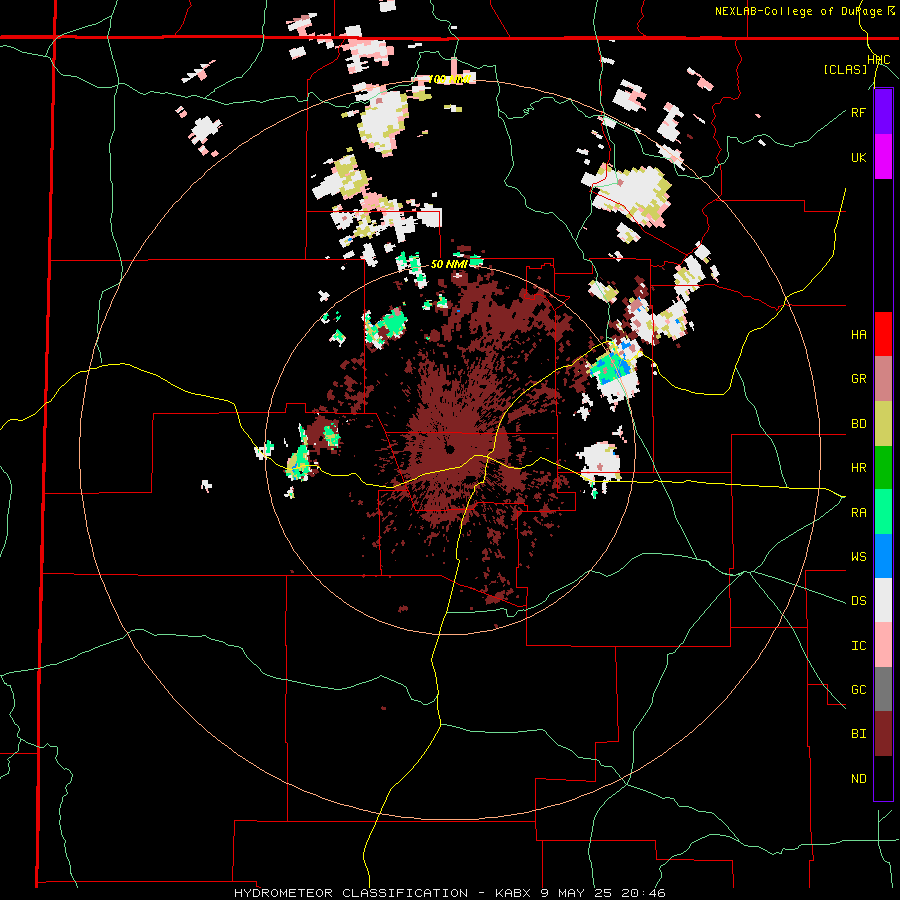
Task: Click the UK legend label
Action: tap(858, 157)
